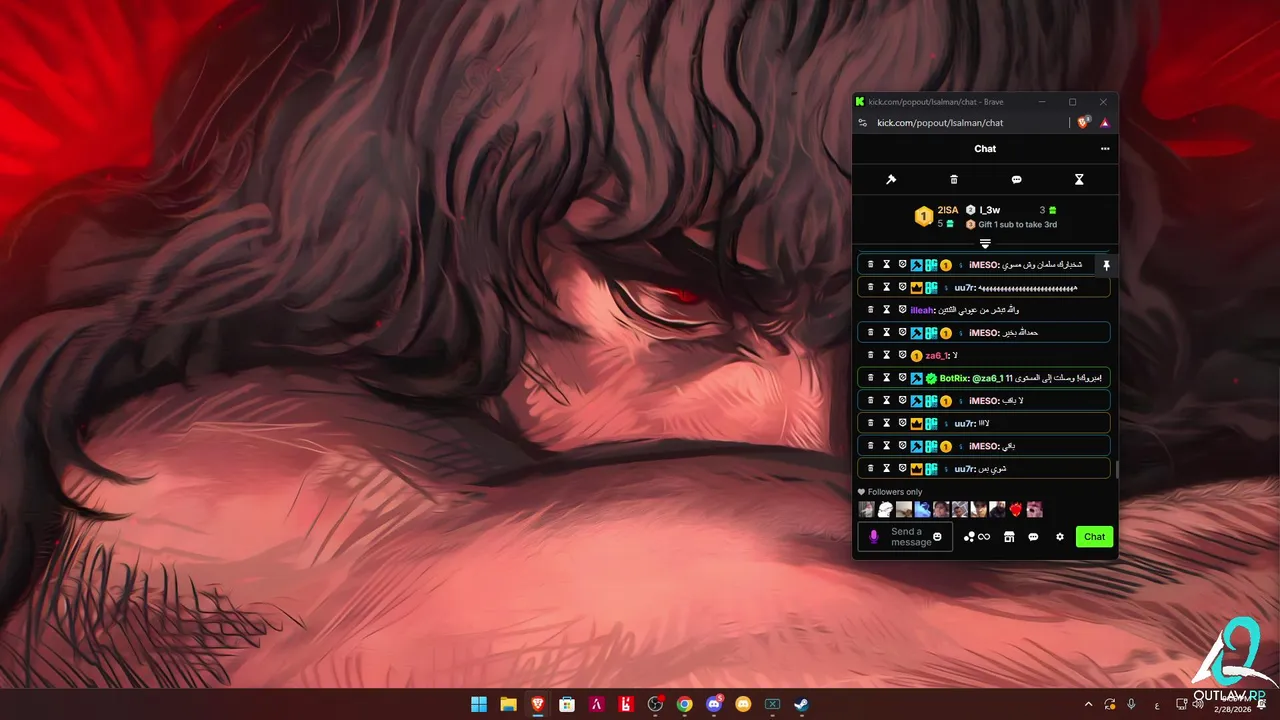Show hidden system tray icons chevron

click(x=1088, y=705)
